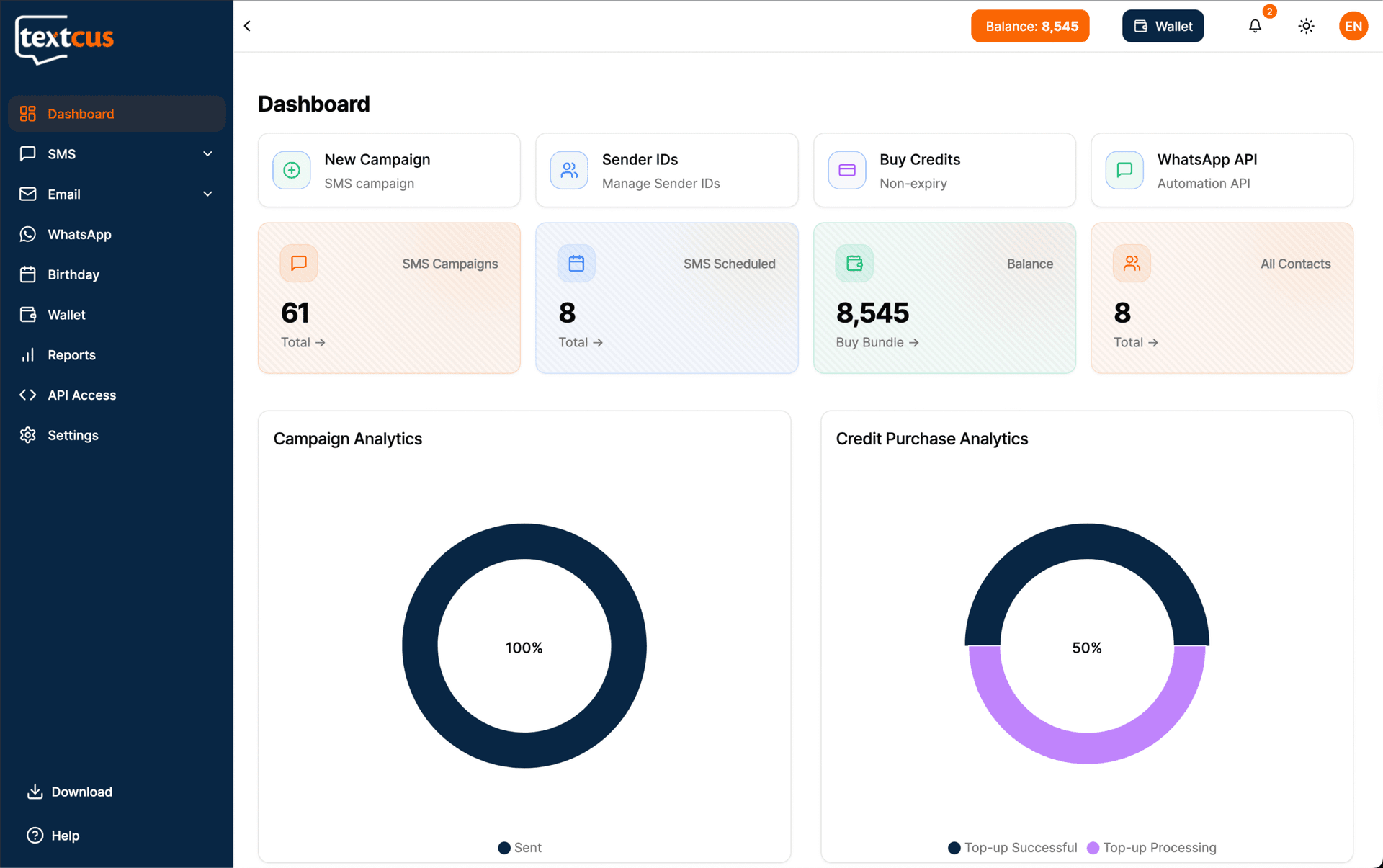Image resolution: width=1383 pixels, height=868 pixels.
Task: Expand the SMS sidebar menu
Action: (207, 153)
